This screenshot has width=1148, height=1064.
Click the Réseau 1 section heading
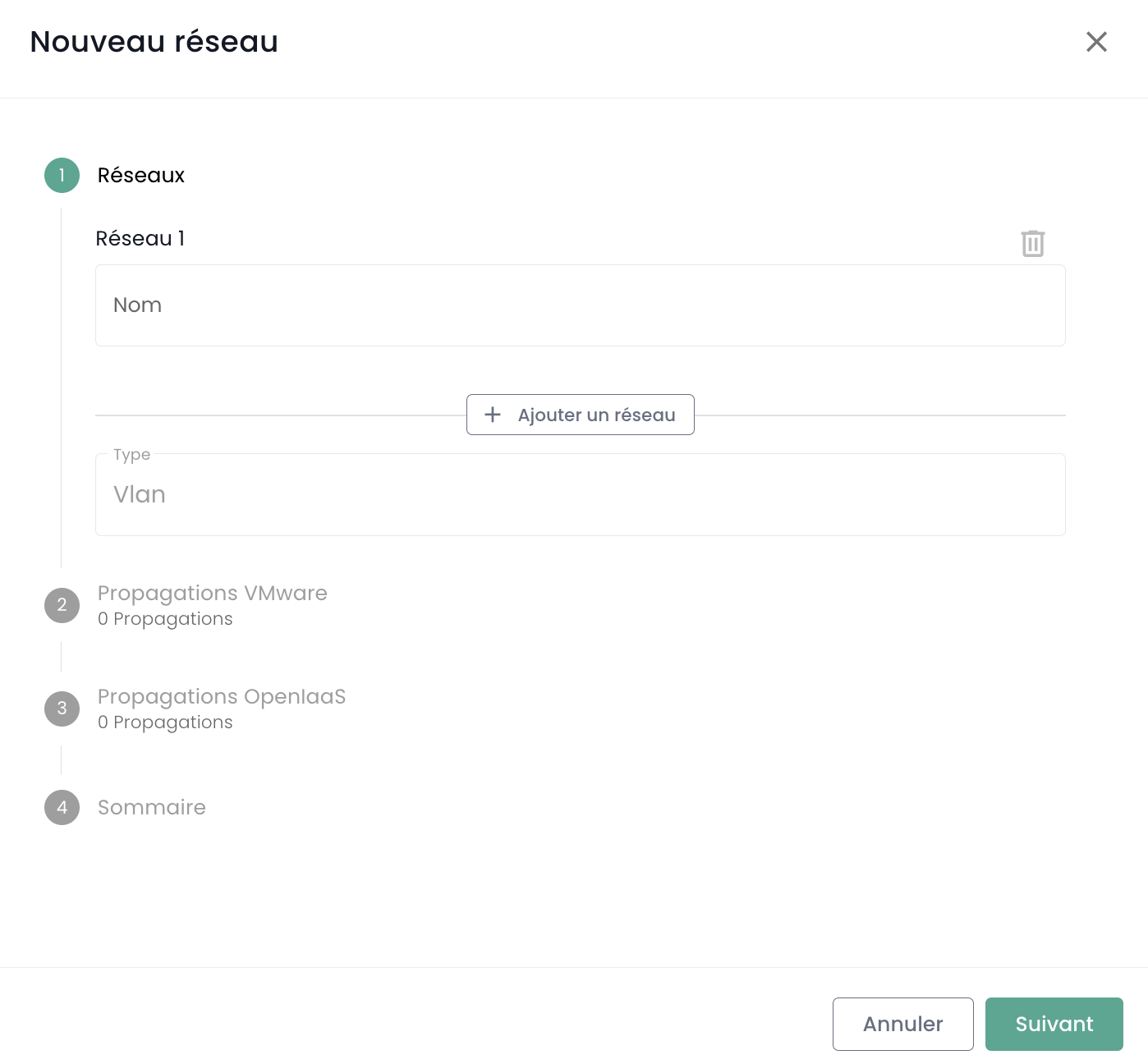(x=140, y=238)
